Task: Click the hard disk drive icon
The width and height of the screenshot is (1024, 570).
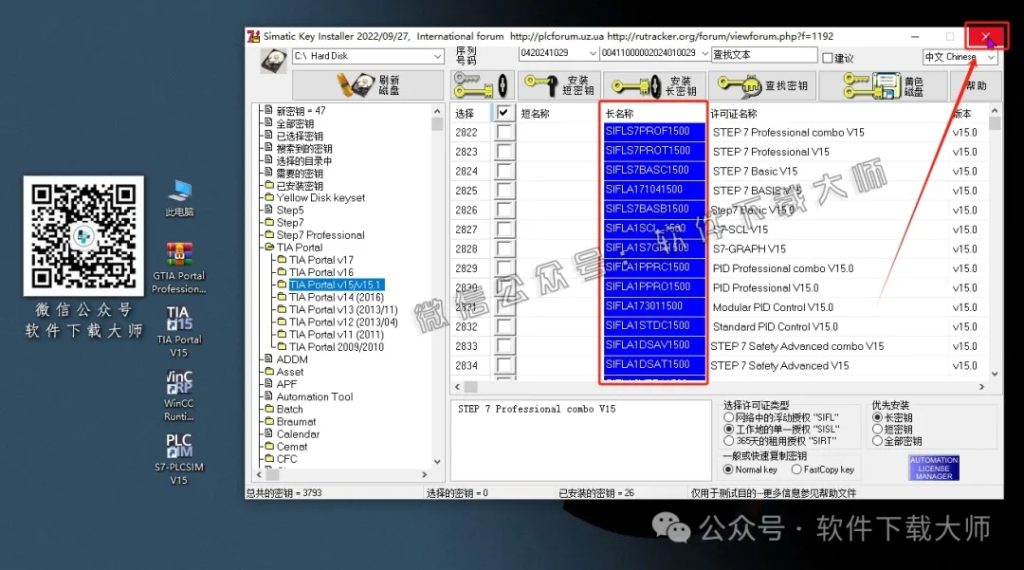Action: coord(274,61)
